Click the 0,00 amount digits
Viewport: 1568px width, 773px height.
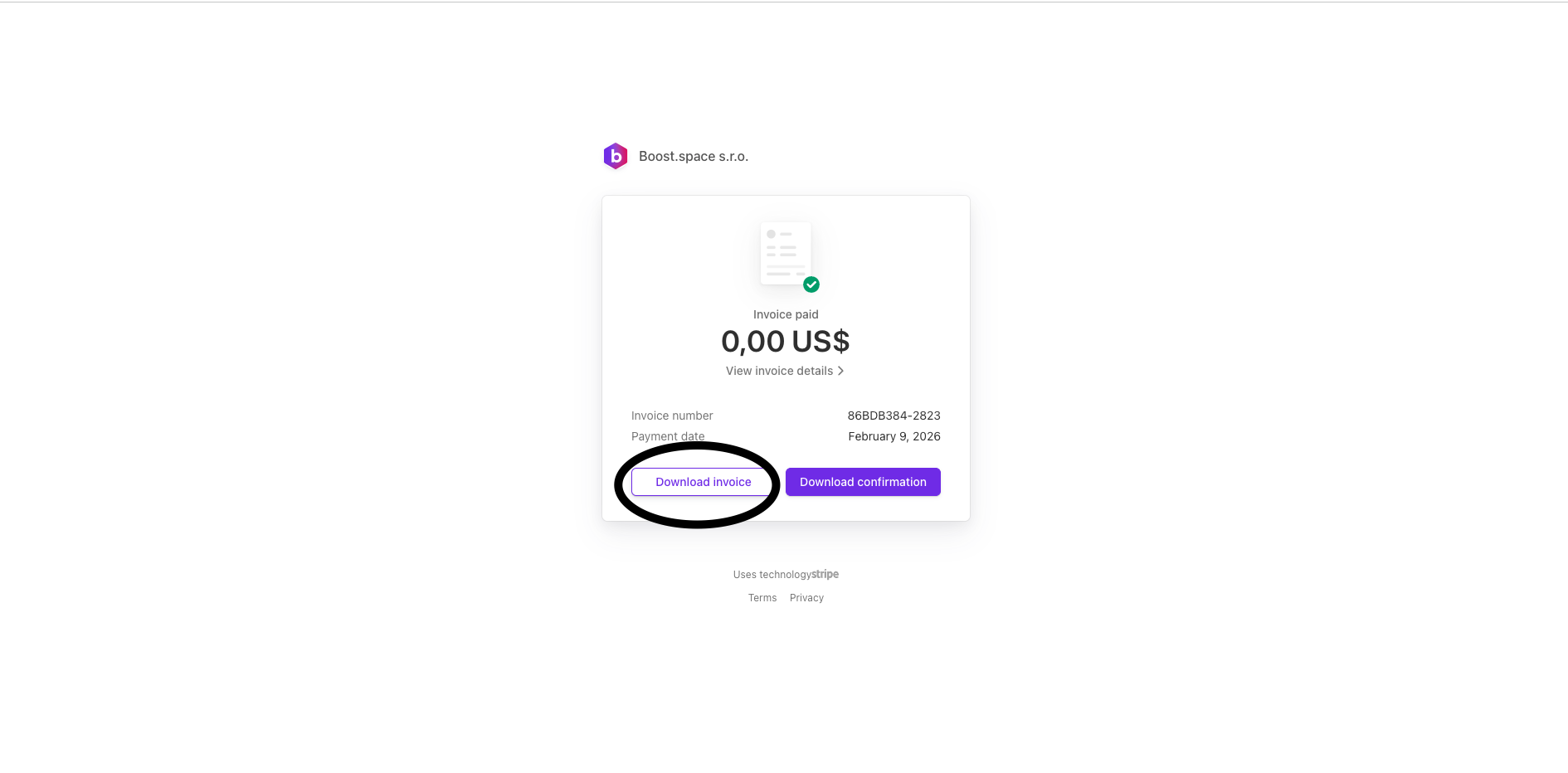[x=752, y=342]
